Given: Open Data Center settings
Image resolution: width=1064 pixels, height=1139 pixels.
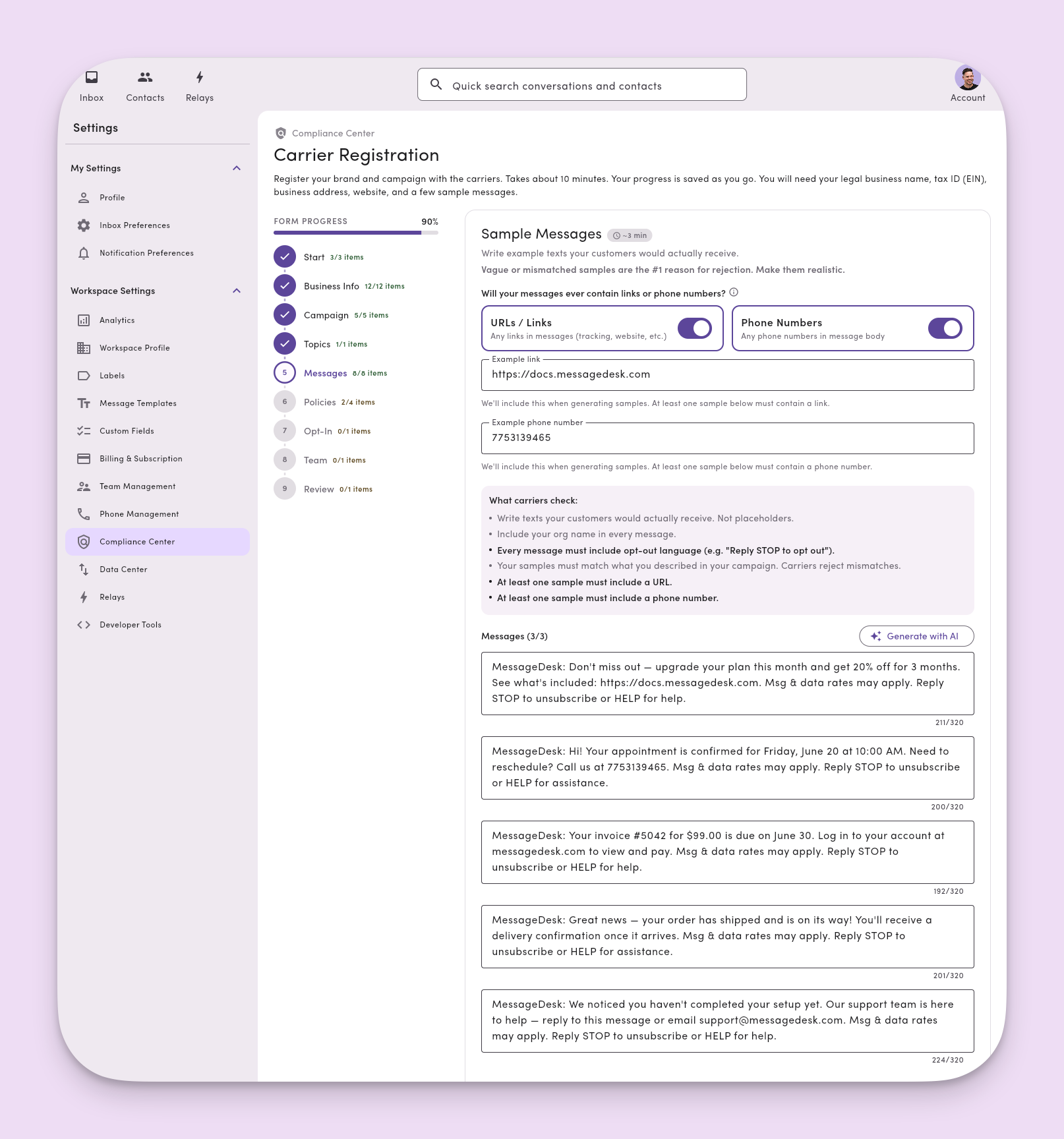Looking at the screenshot, I should coord(158,569).
